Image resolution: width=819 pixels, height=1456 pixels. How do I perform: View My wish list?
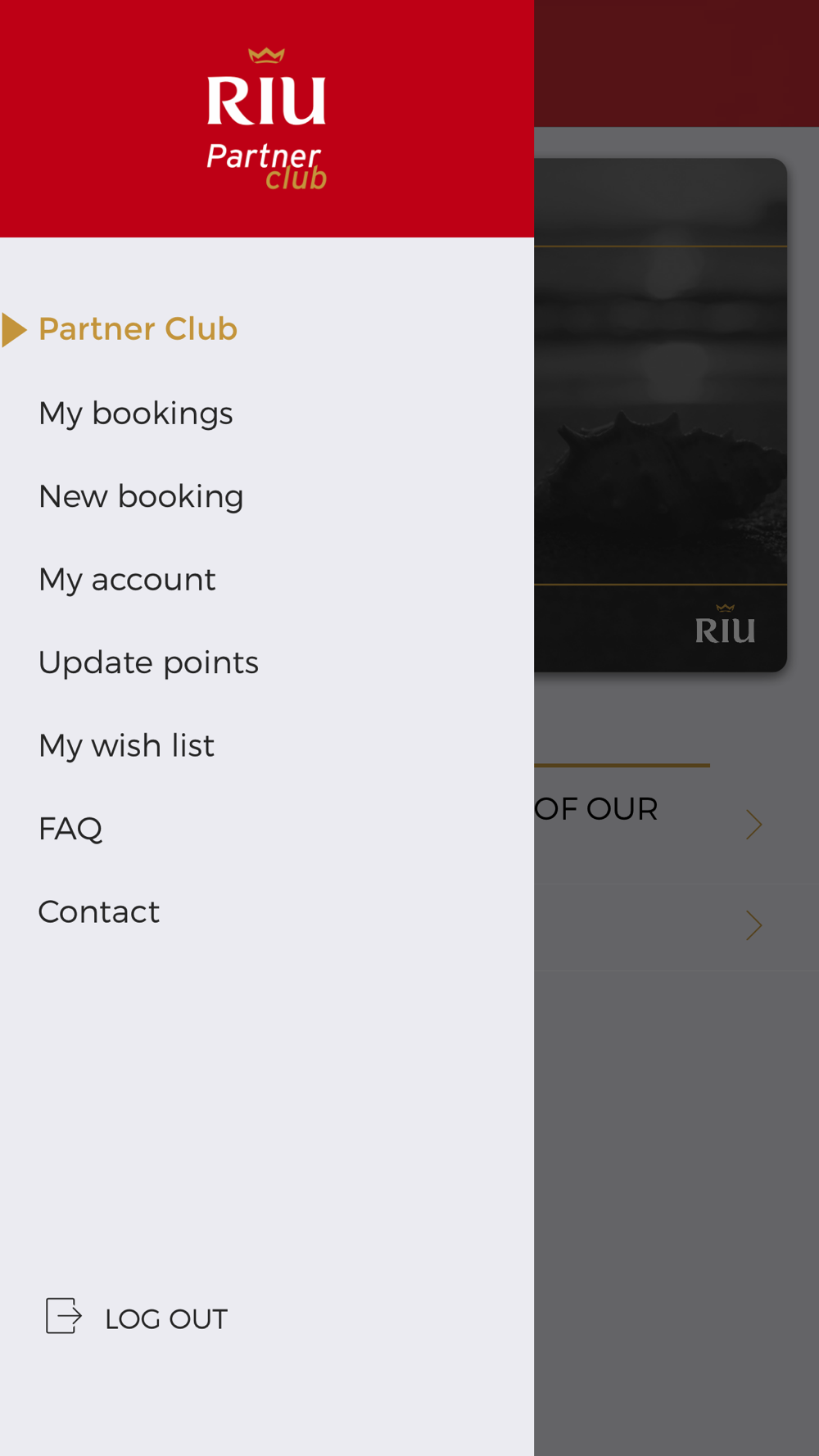tap(126, 746)
